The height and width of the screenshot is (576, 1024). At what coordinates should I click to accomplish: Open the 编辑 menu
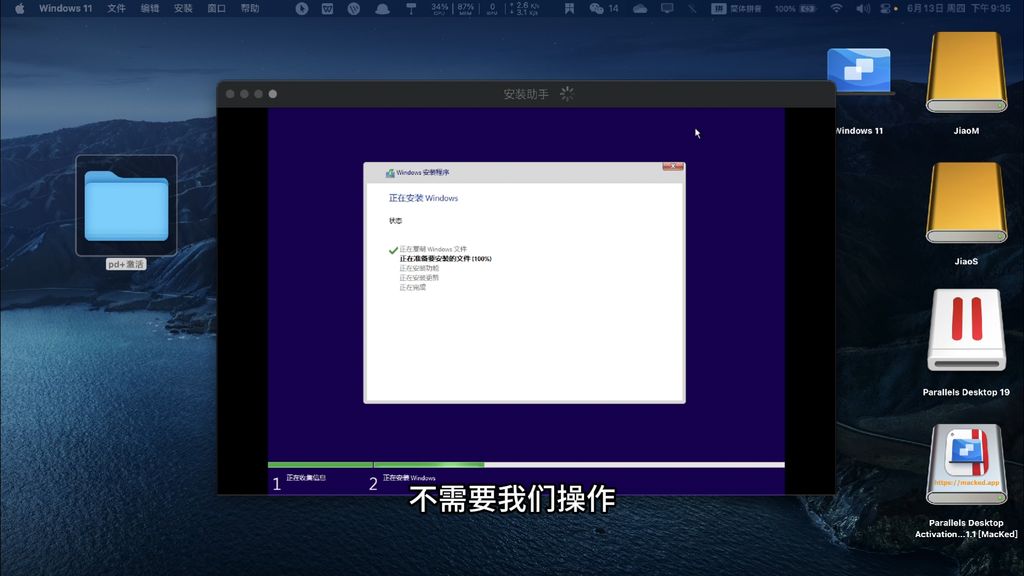pos(150,8)
